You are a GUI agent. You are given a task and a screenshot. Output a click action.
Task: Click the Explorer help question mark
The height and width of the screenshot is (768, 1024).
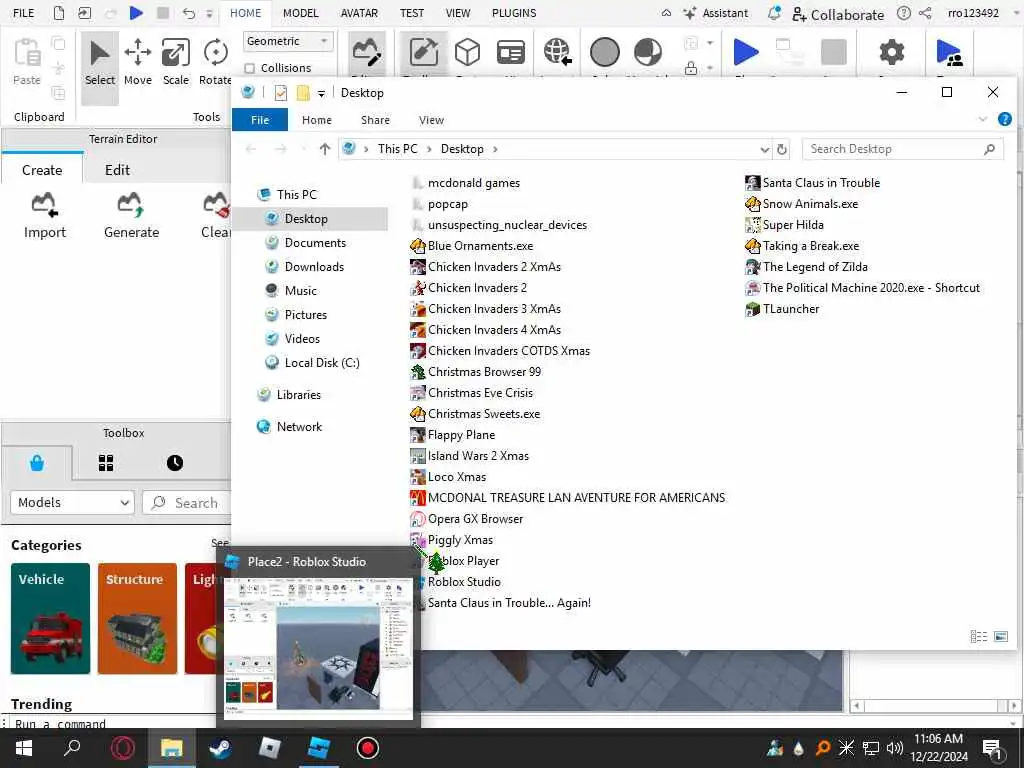[1005, 119]
